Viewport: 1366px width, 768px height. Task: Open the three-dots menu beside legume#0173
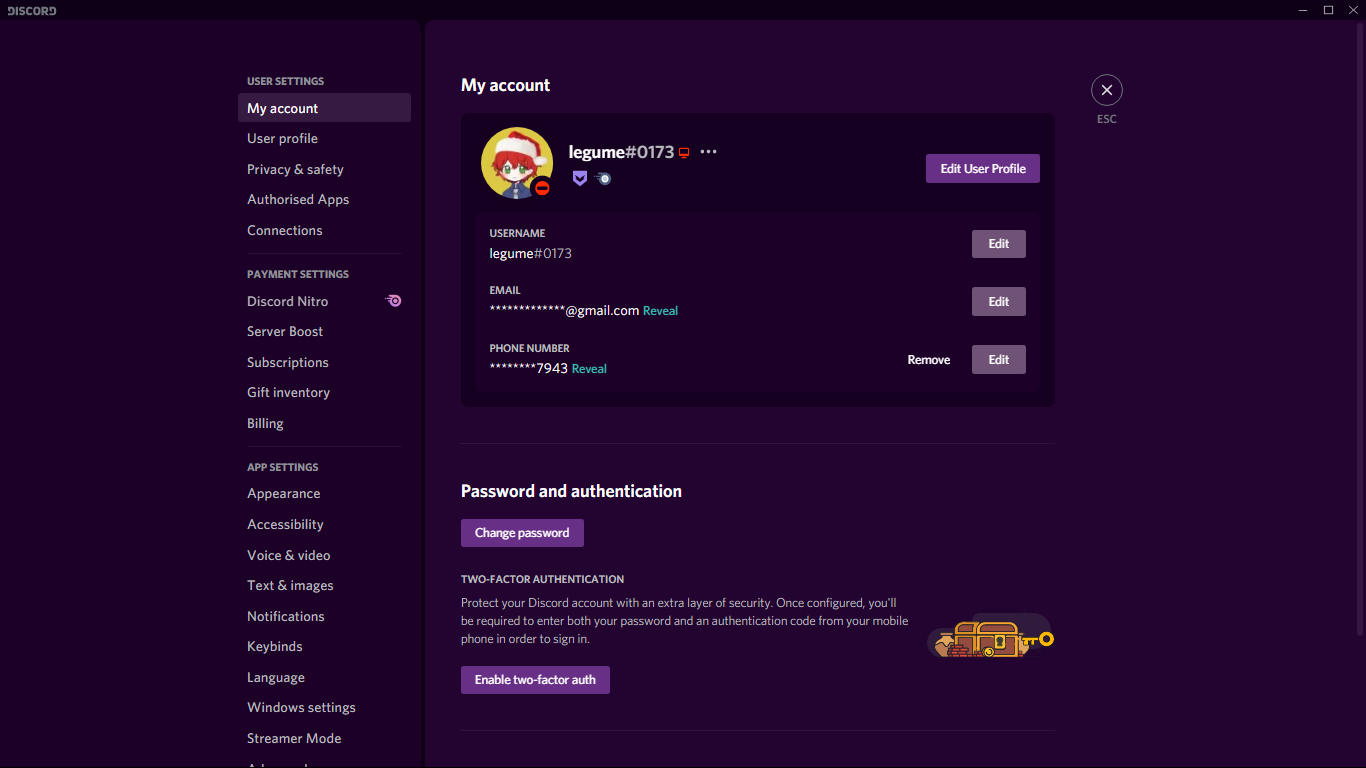pos(709,152)
